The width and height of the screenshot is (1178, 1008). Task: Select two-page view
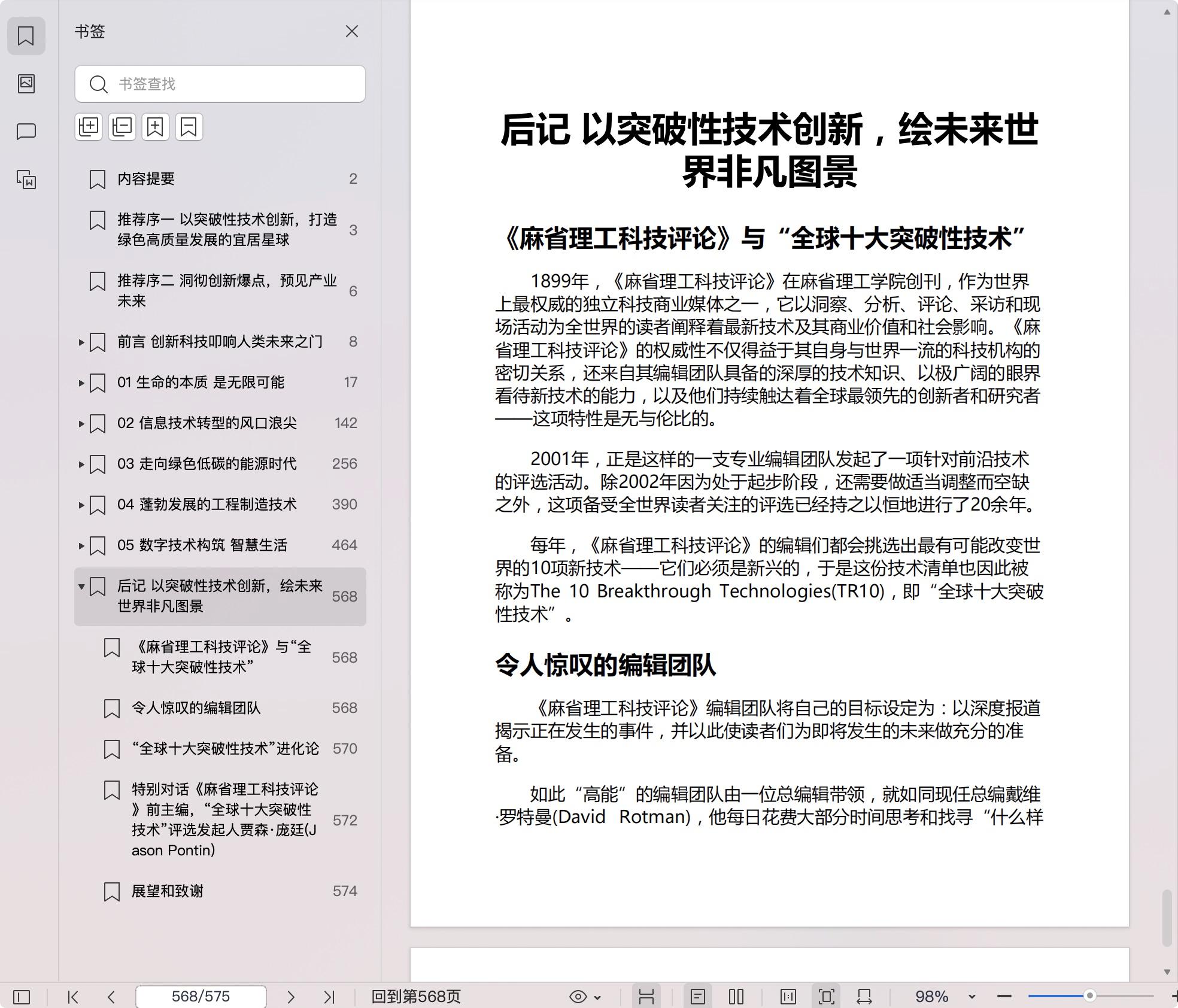click(736, 997)
